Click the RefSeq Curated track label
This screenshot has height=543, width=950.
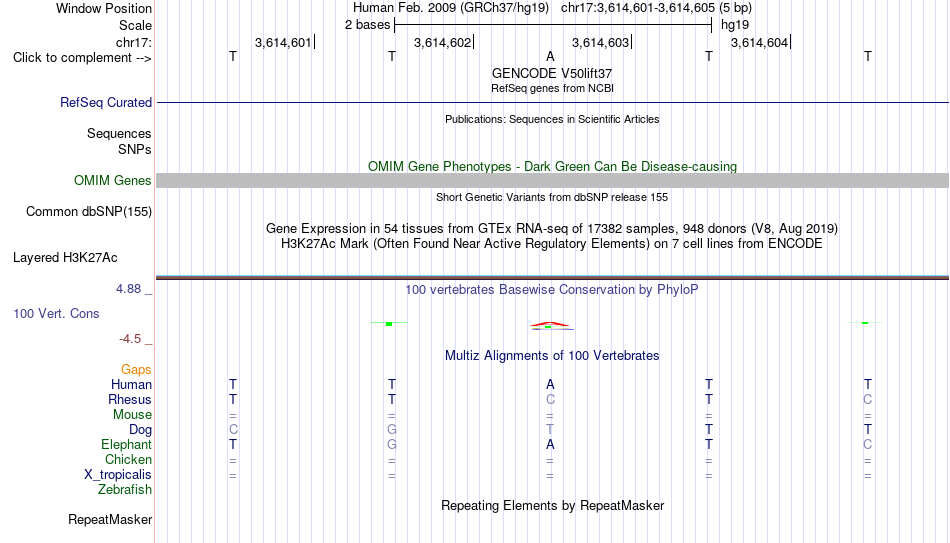(x=105, y=102)
